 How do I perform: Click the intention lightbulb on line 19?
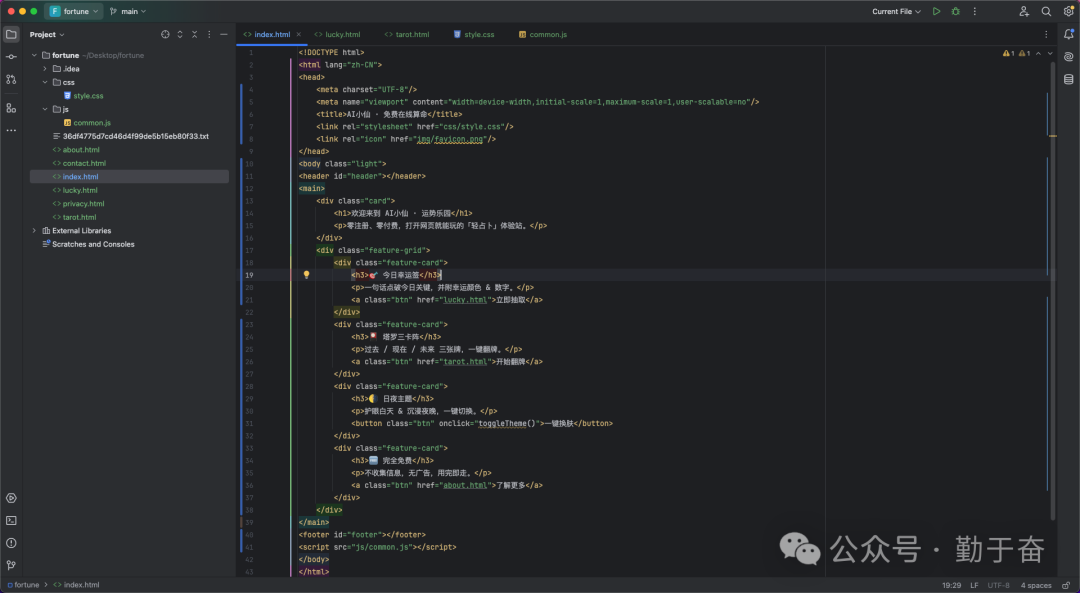point(307,275)
